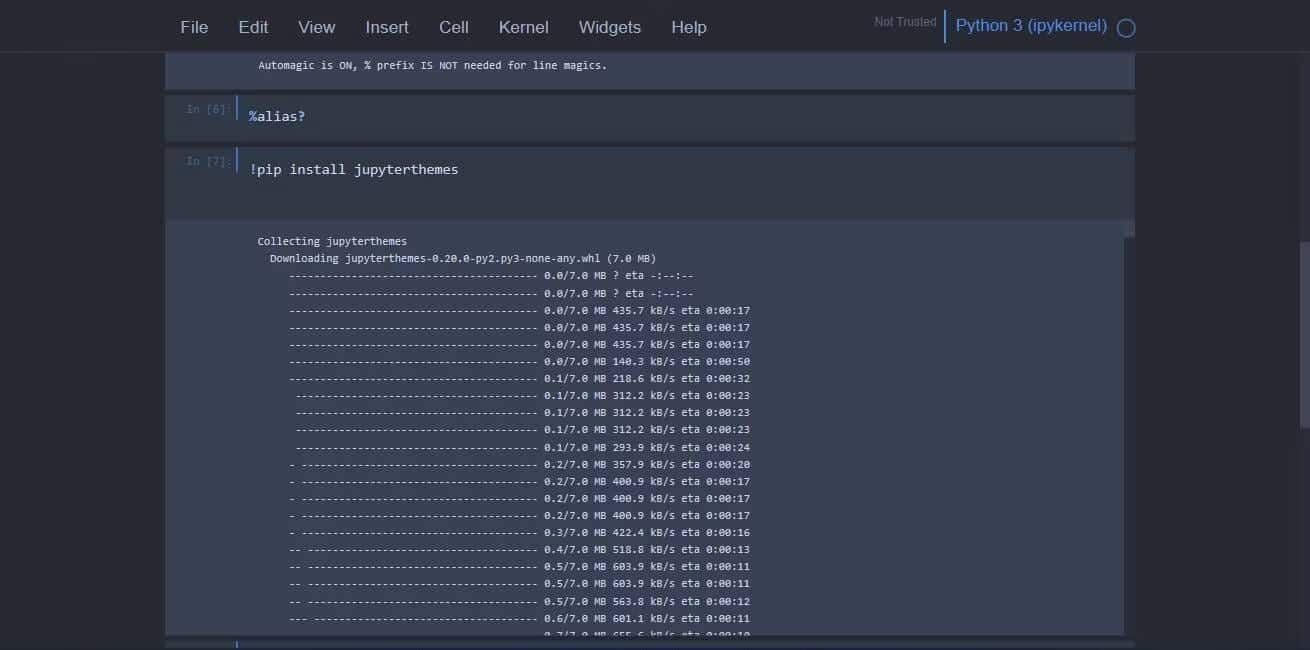The width and height of the screenshot is (1310, 650).
Task: Click the In [7] prompt label
Action: [205, 161]
